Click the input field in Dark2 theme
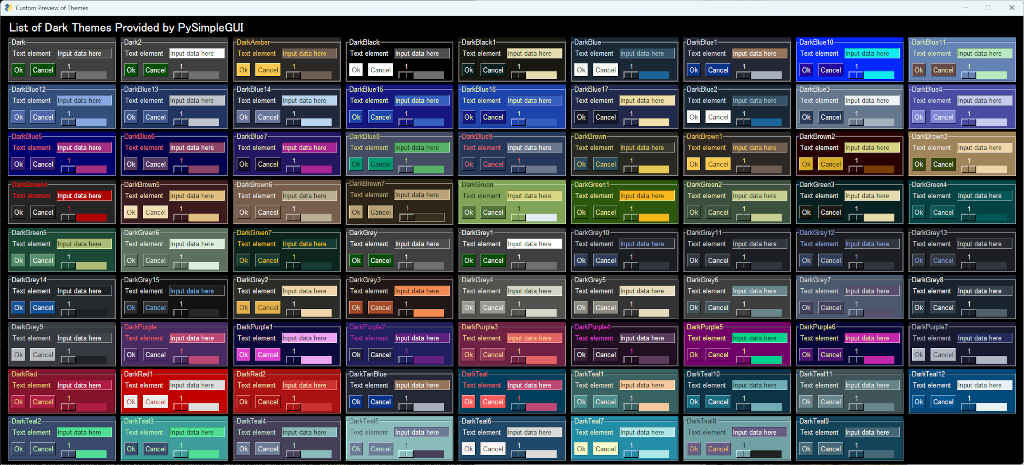This screenshot has height=465, width=1024. (x=196, y=53)
